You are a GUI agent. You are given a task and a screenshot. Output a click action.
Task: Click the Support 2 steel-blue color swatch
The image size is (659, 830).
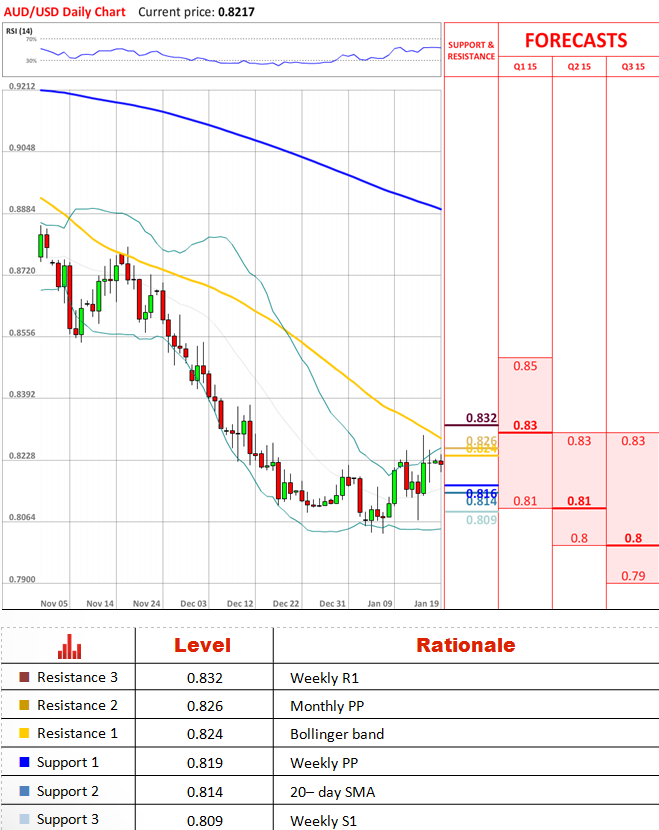coord(24,791)
